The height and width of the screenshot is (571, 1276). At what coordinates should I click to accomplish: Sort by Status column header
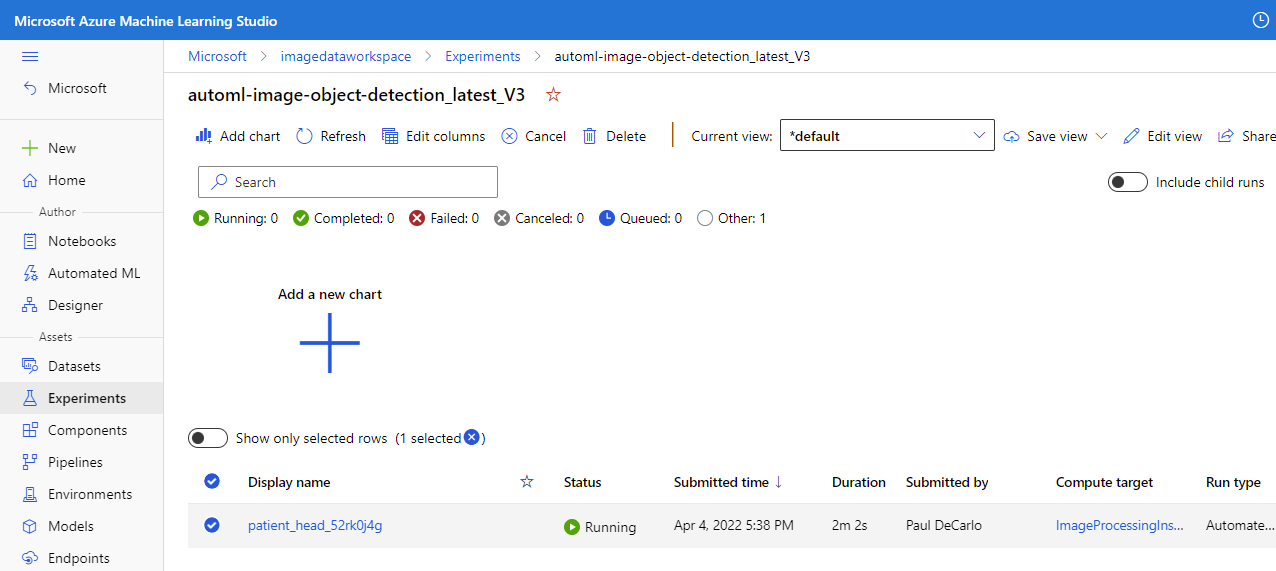(583, 482)
